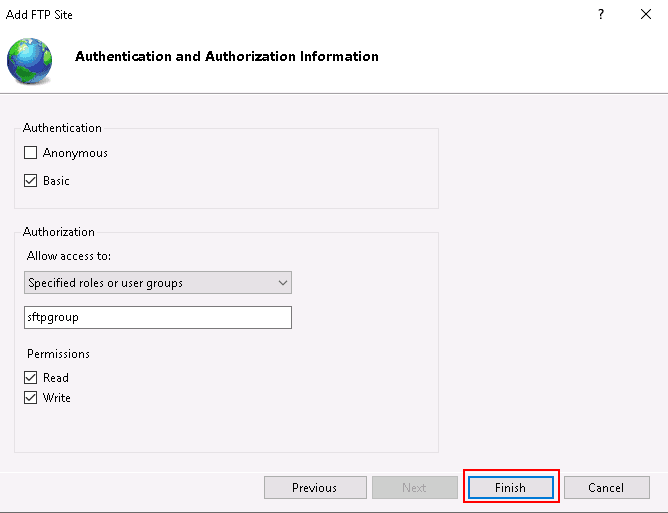Click the globe icon in header
Screen dimensions: 668x513
[x=29, y=61]
